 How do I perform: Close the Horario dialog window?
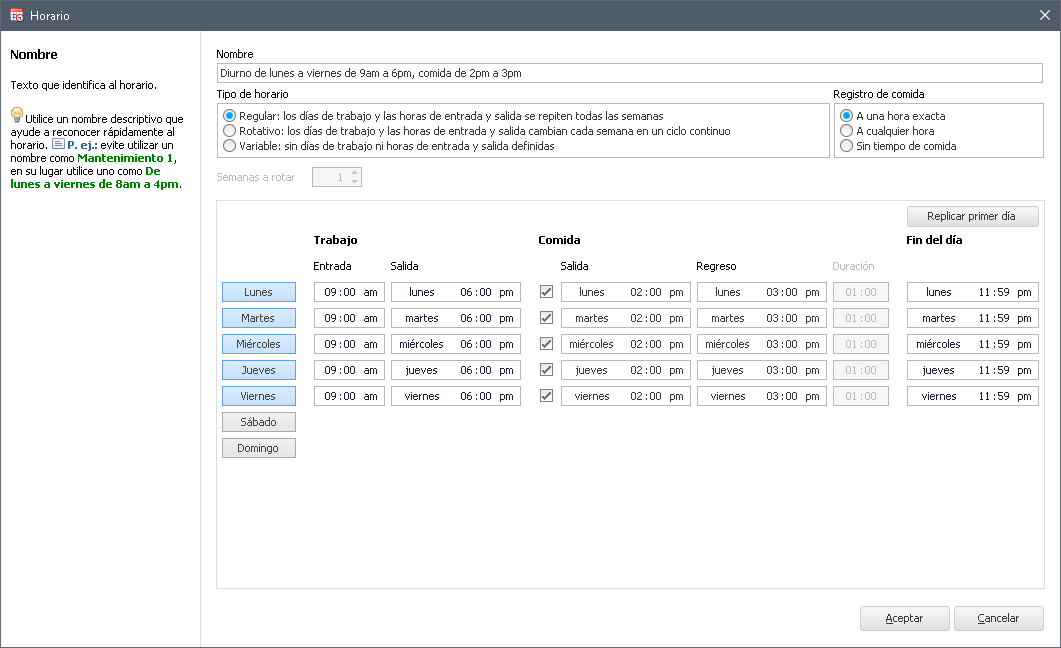[x=1044, y=16]
